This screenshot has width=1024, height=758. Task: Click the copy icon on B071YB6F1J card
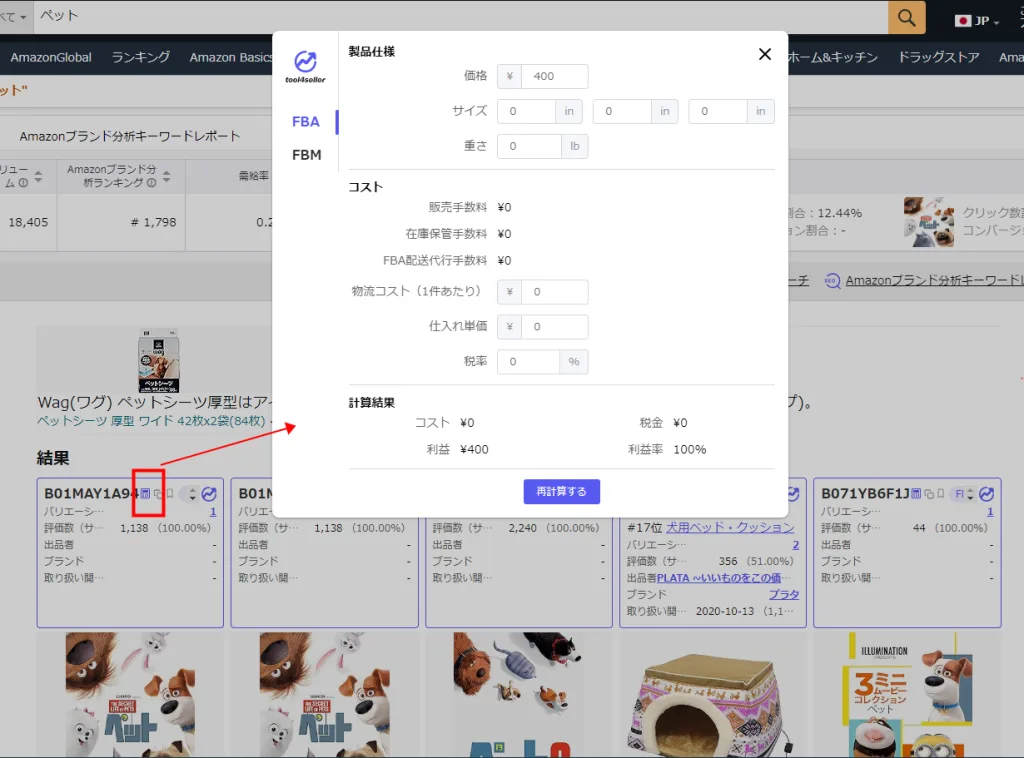[929, 494]
